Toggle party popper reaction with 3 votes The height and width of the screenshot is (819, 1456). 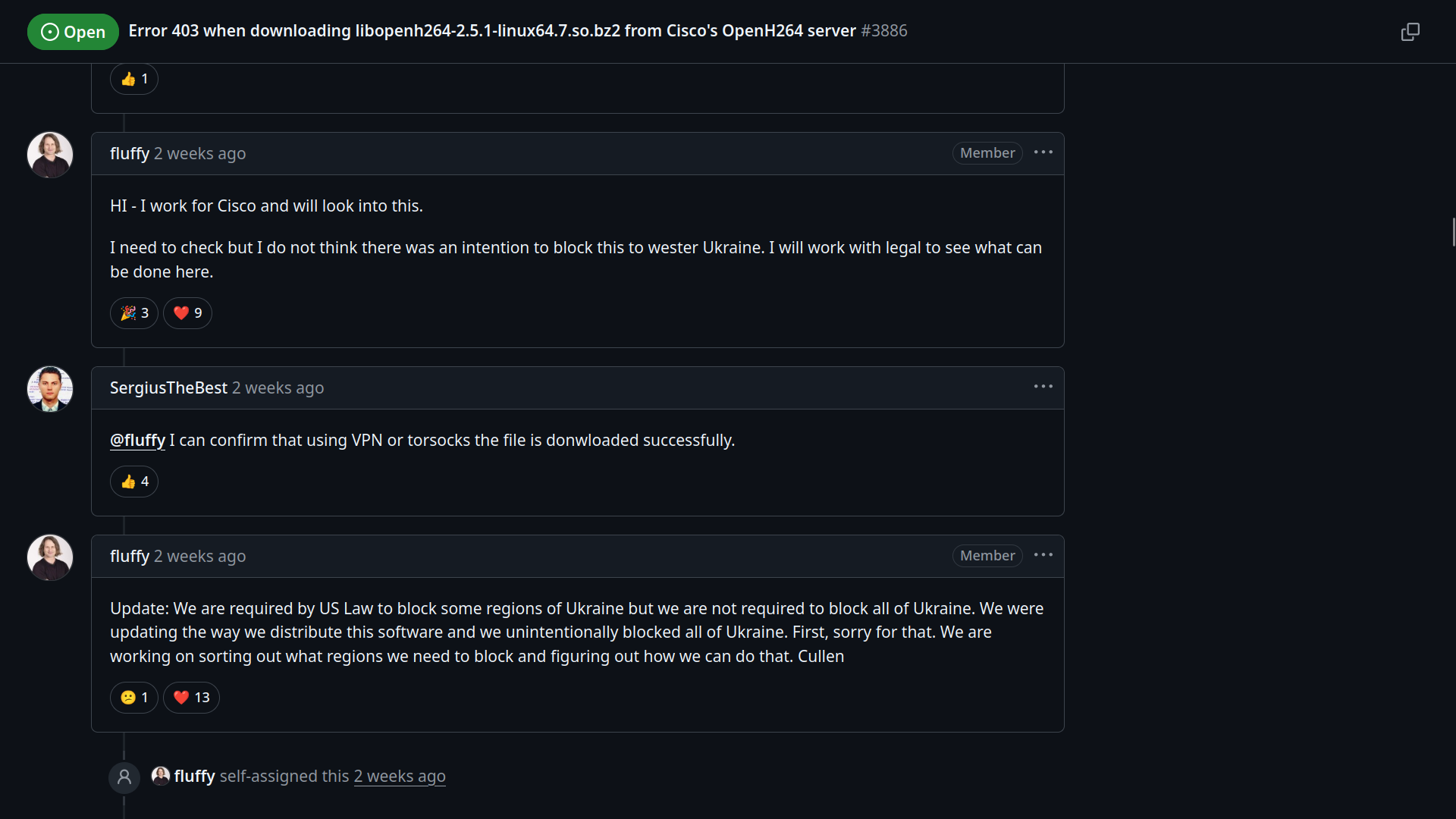[134, 313]
